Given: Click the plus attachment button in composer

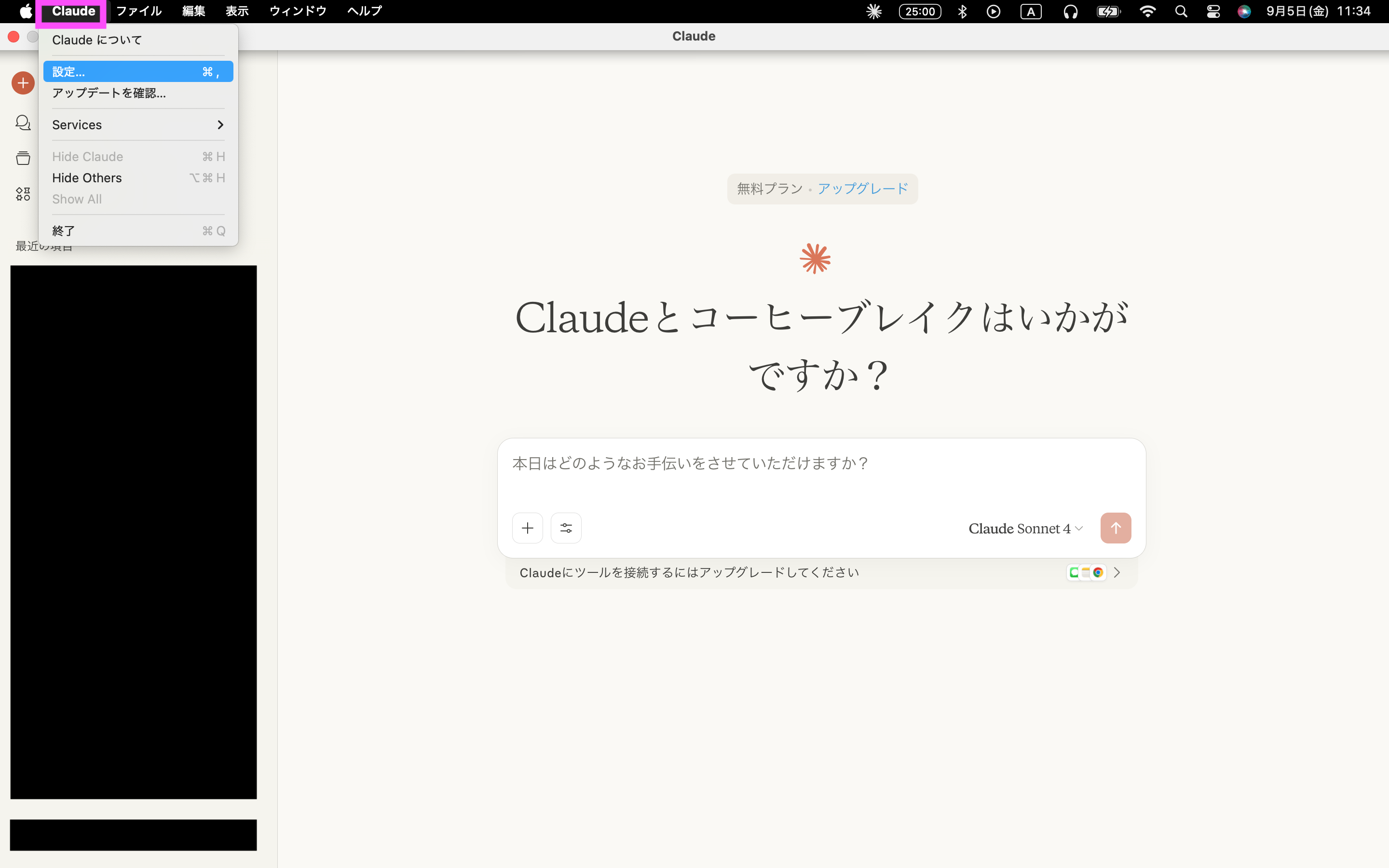Looking at the screenshot, I should point(527,528).
